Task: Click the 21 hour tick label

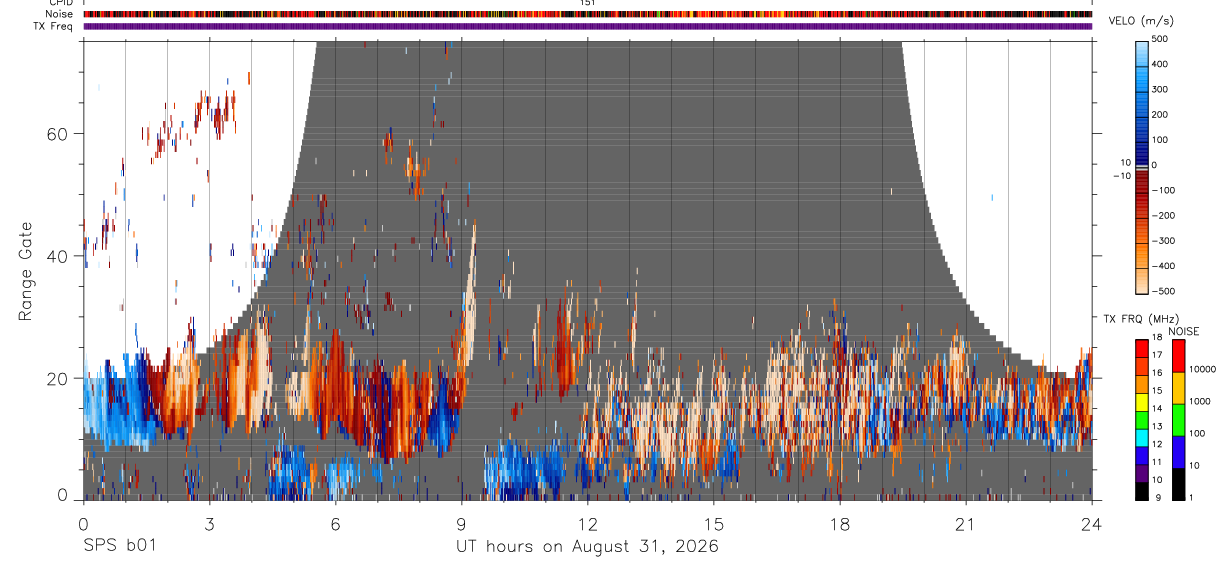Action: click(966, 523)
